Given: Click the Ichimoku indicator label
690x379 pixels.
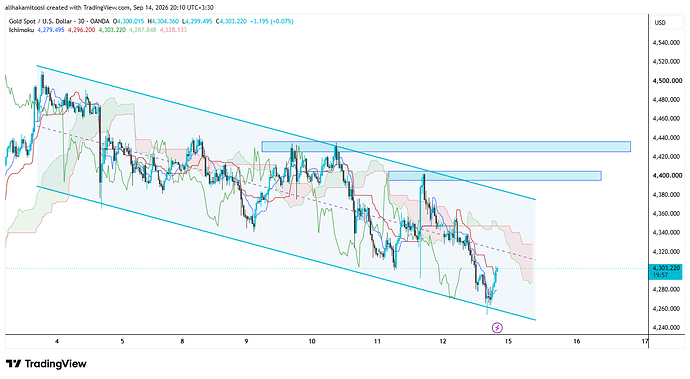Looking at the screenshot, I should coord(22,30).
